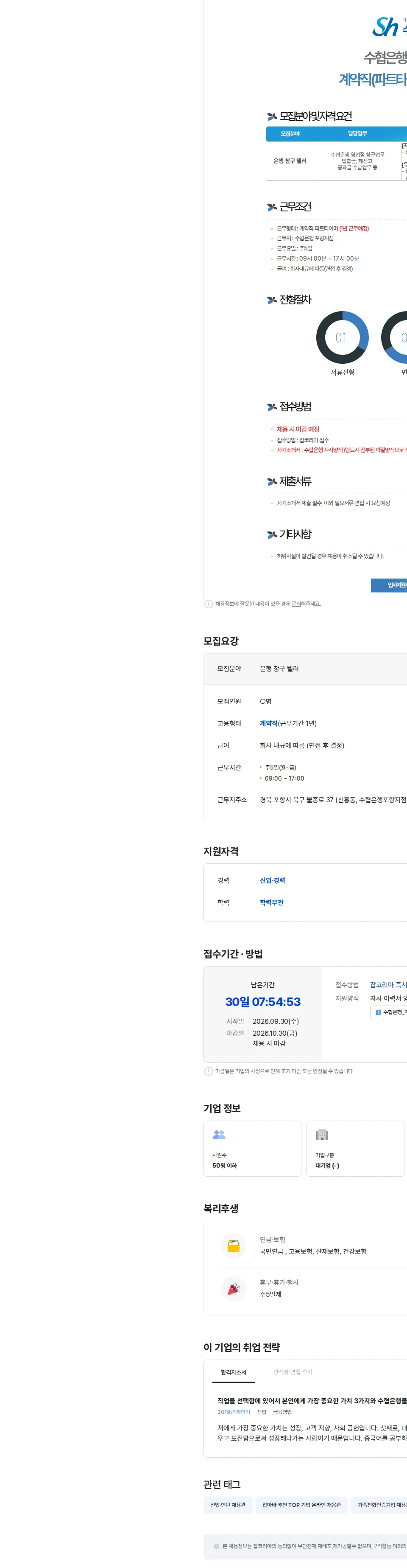
Task: Click the 01 서류전형 step circle
Action: pos(342,338)
